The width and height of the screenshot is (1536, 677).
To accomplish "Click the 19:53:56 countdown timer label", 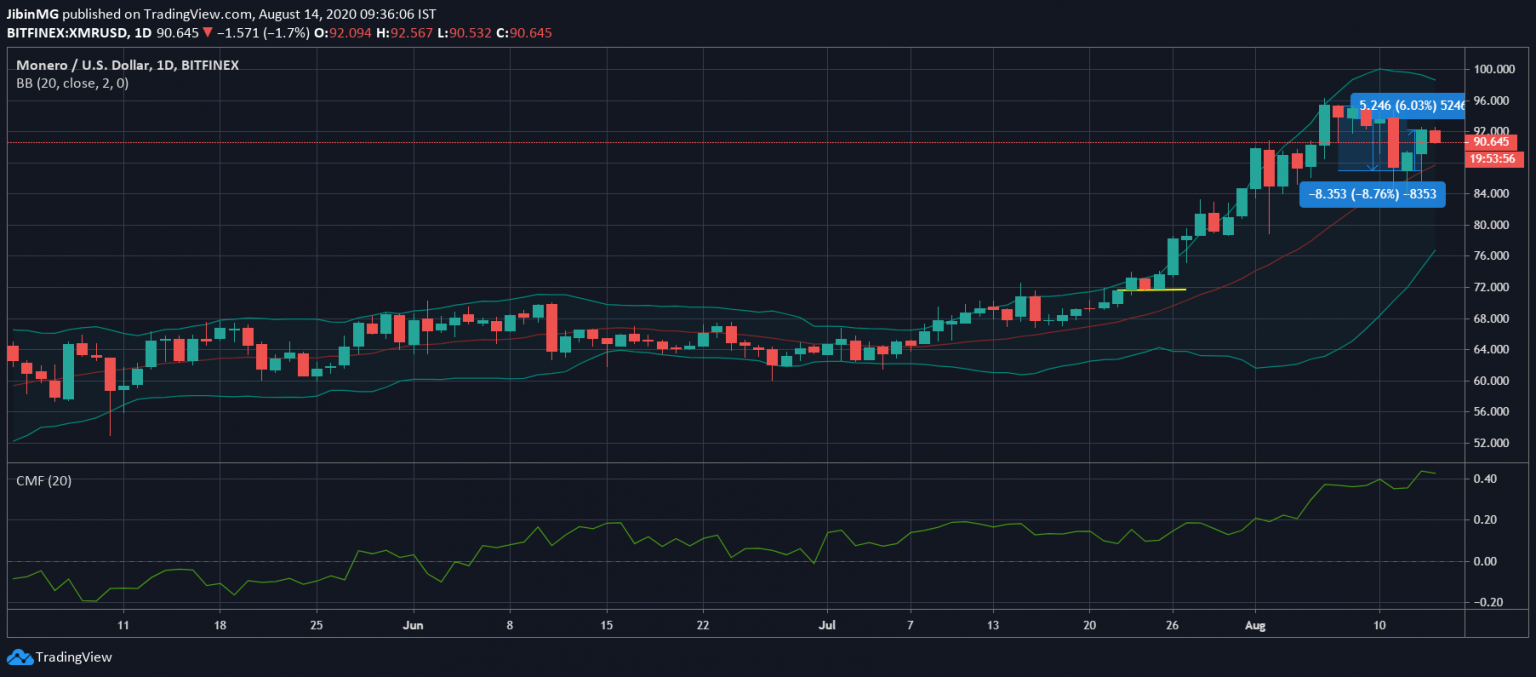I will 1491,158.
